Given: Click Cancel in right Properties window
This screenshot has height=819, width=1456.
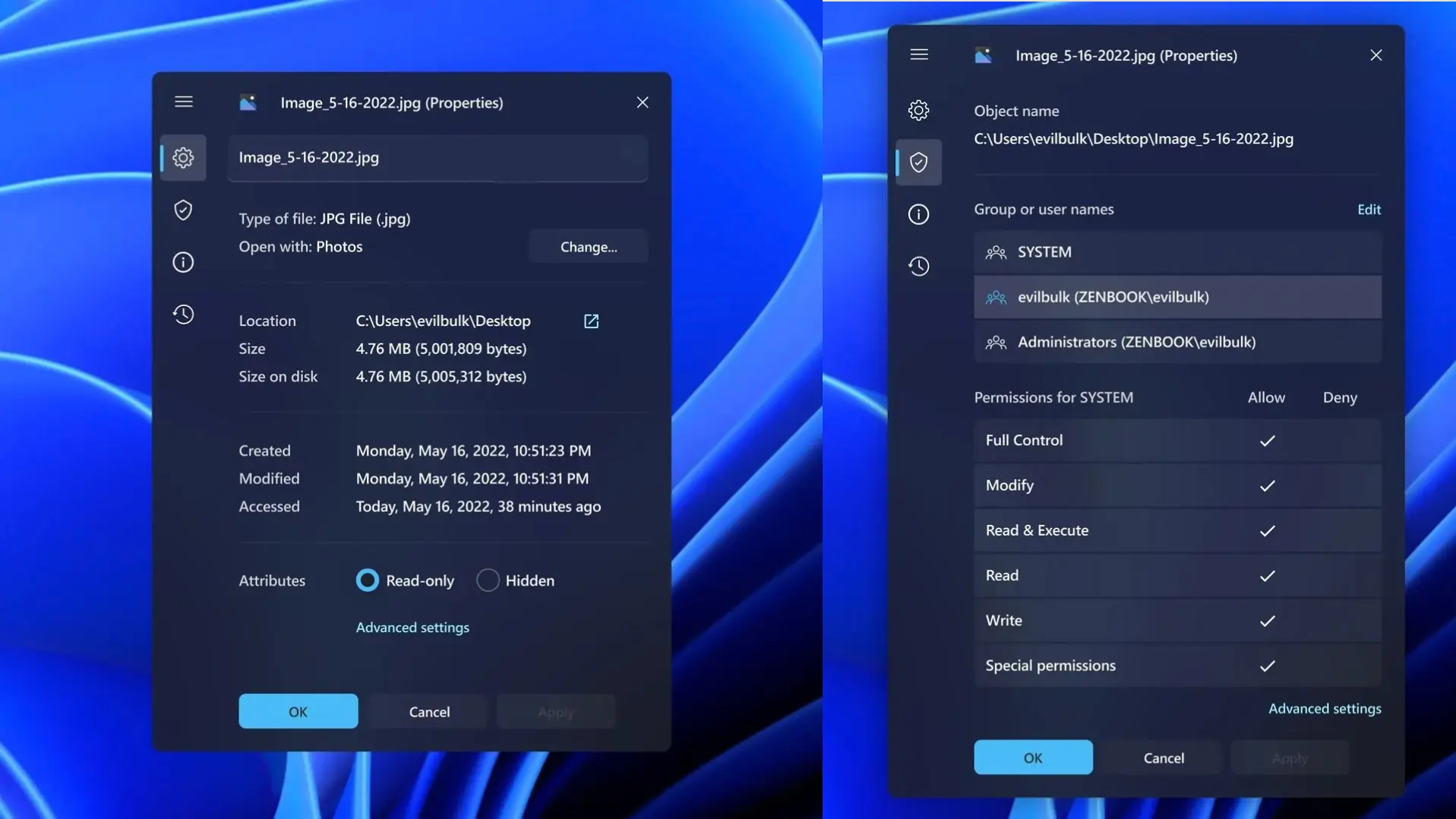Looking at the screenshot, I should tap(1164, 757).
